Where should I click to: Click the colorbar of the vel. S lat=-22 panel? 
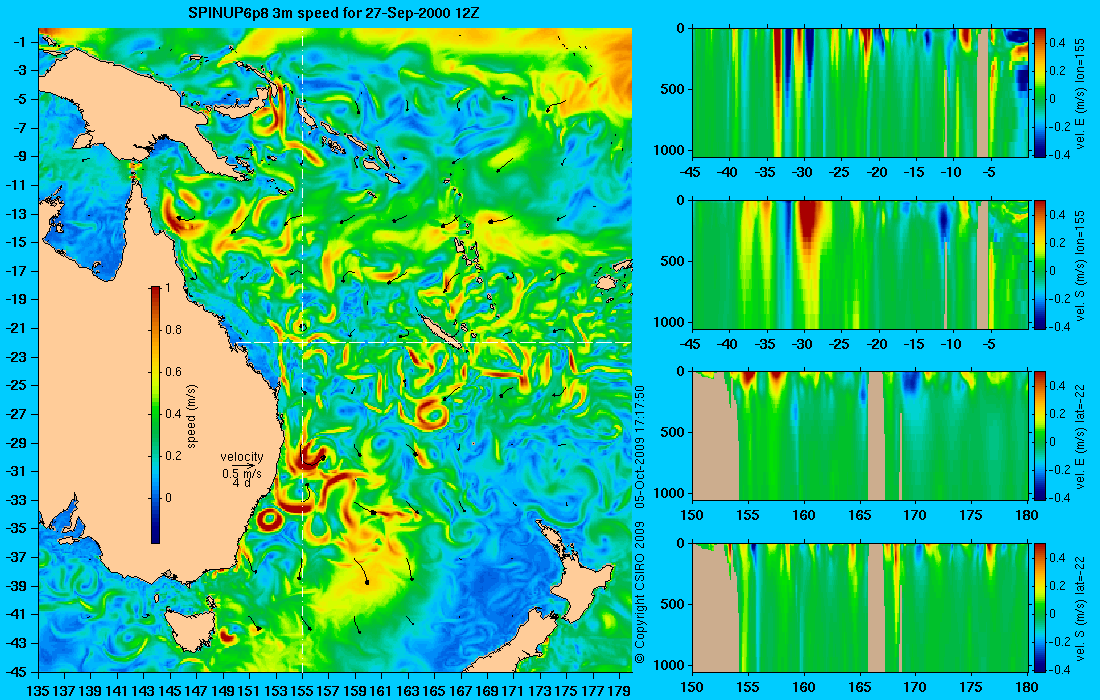click(1040, 607)
